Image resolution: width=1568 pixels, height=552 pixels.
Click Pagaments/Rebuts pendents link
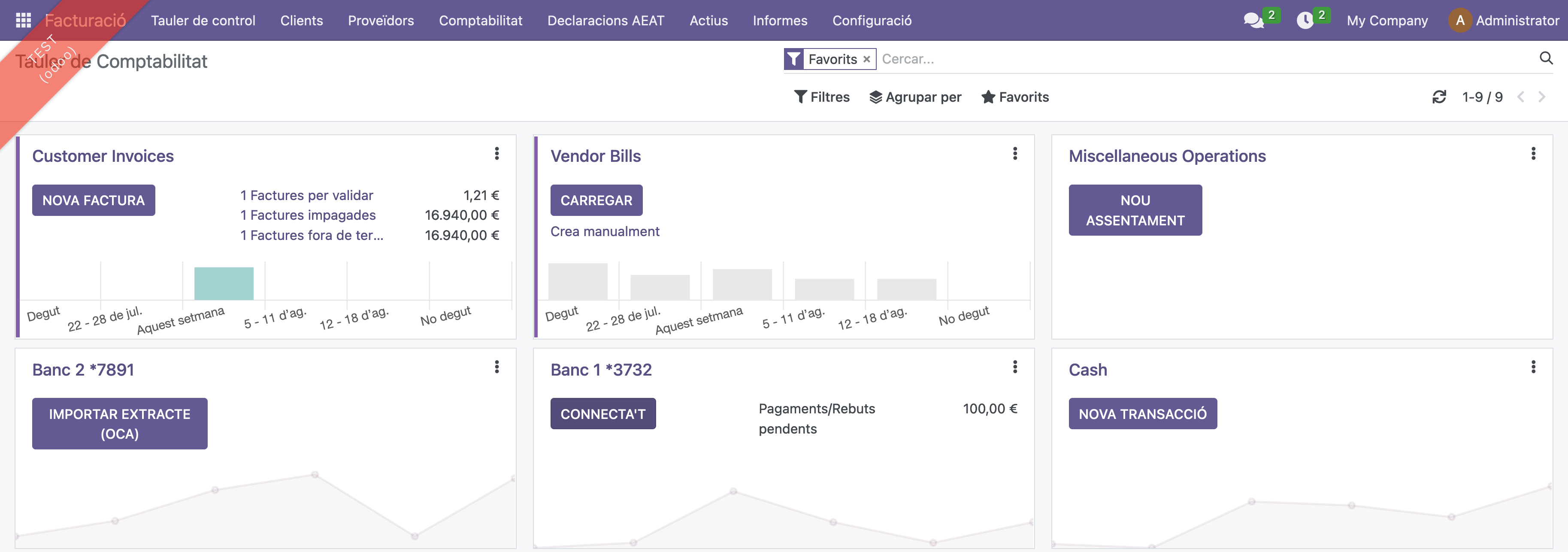[x=816, y=419]
